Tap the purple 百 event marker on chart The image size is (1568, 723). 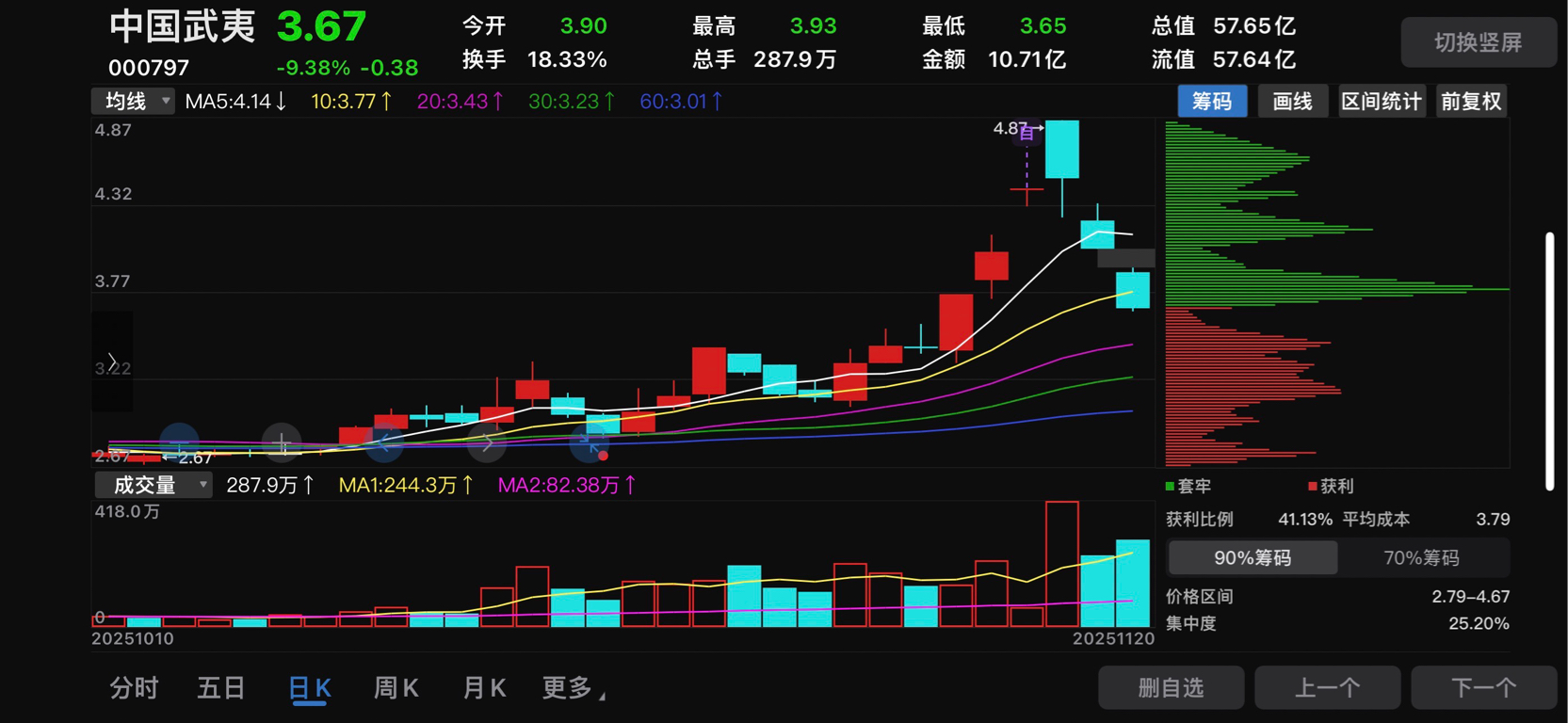tap(1027, 134)
